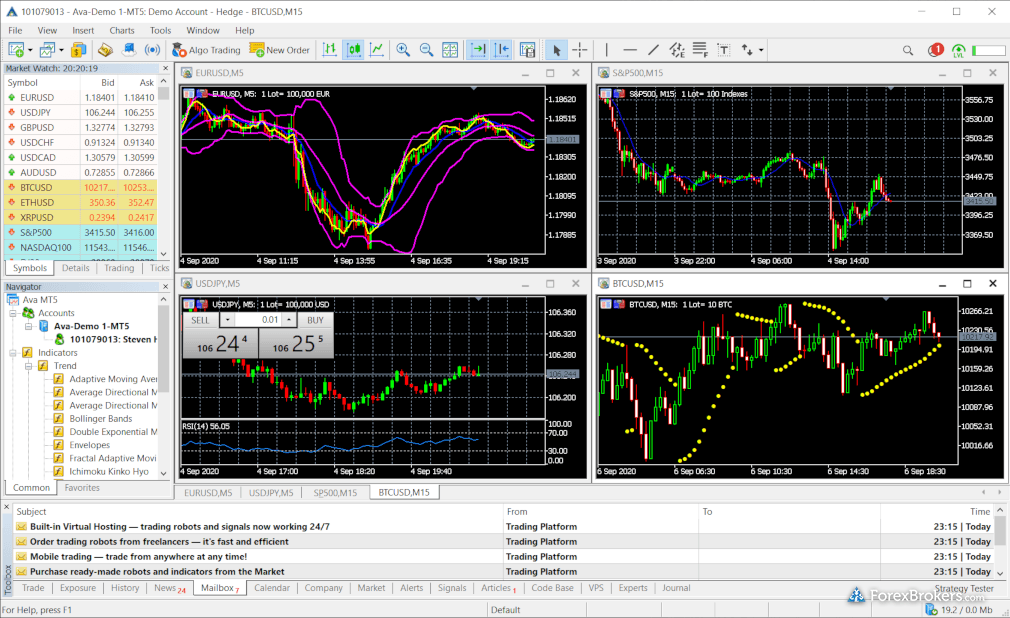Open the Tools menu
This screenshot has width=1010, height=618.
[160, 30]
